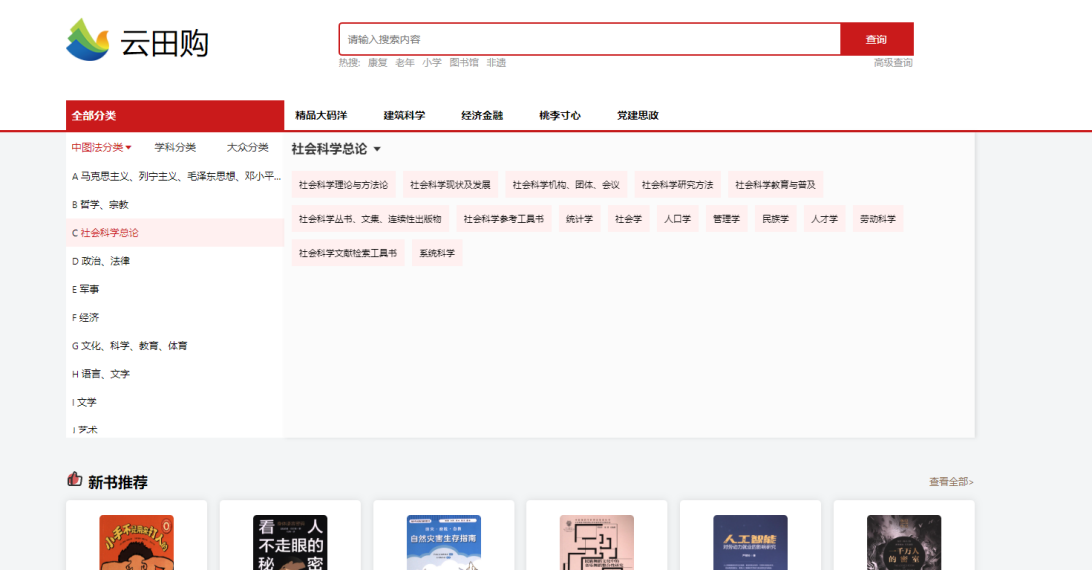Click the search input field
The width and height of the screenshot is (1092, 570).
point(589,39)
